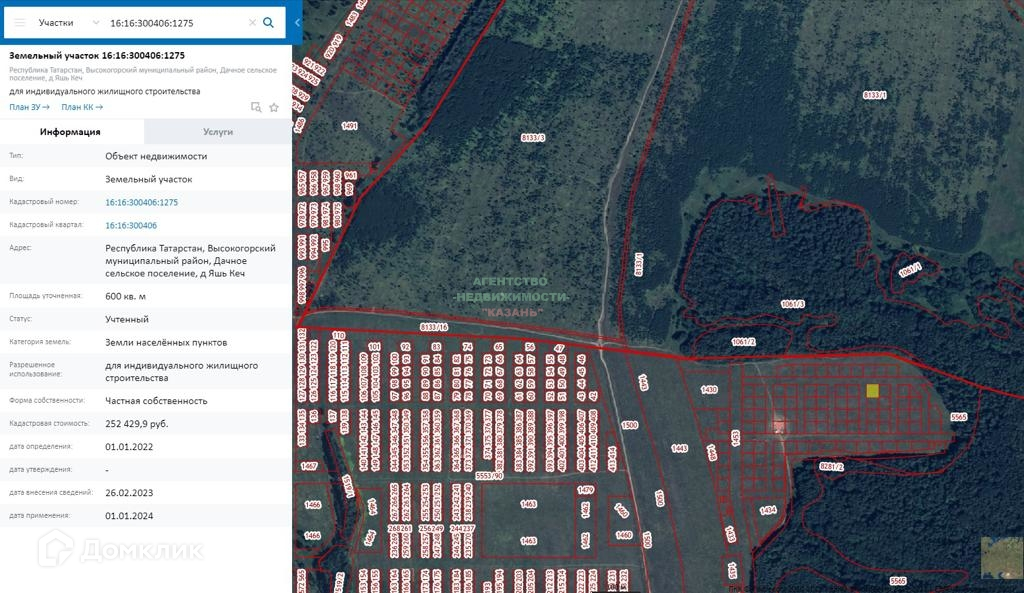Select parcel labeled 1061/2 on map
This screenshot has width=1024, height=593.
tap(743, 342)
